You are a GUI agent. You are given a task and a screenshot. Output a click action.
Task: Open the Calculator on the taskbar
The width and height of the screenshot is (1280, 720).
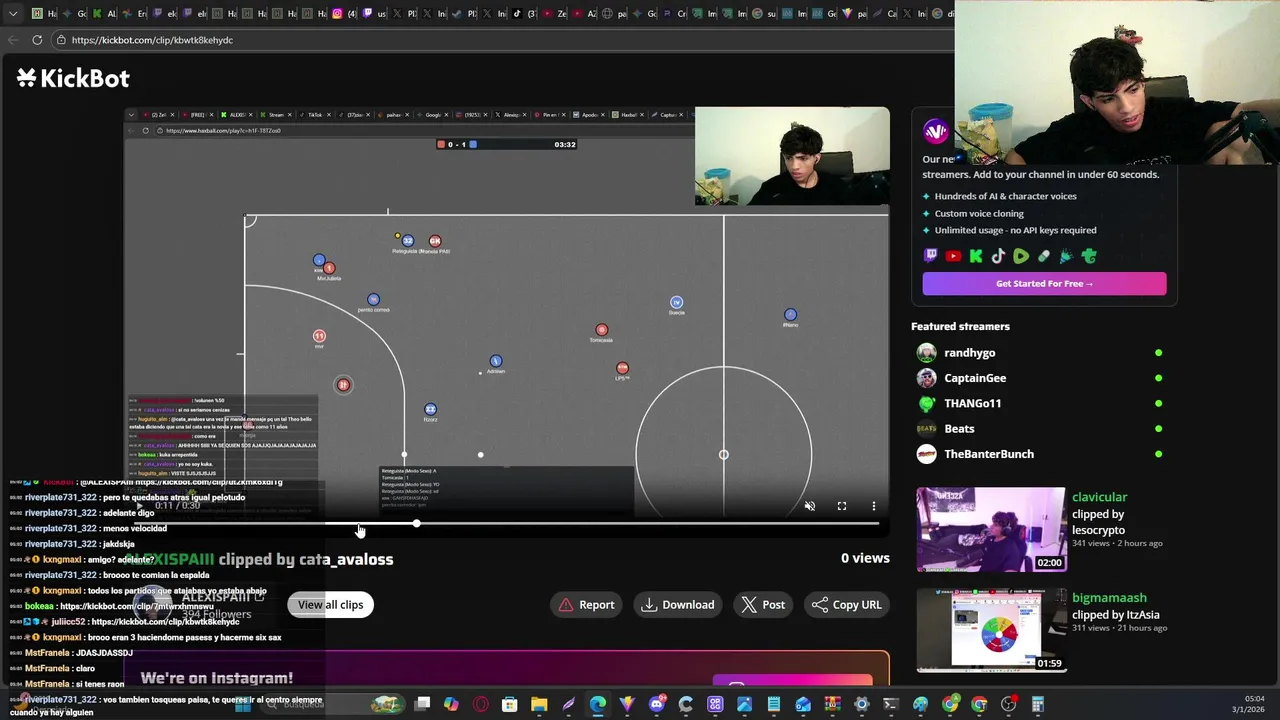coord(1038,705)
